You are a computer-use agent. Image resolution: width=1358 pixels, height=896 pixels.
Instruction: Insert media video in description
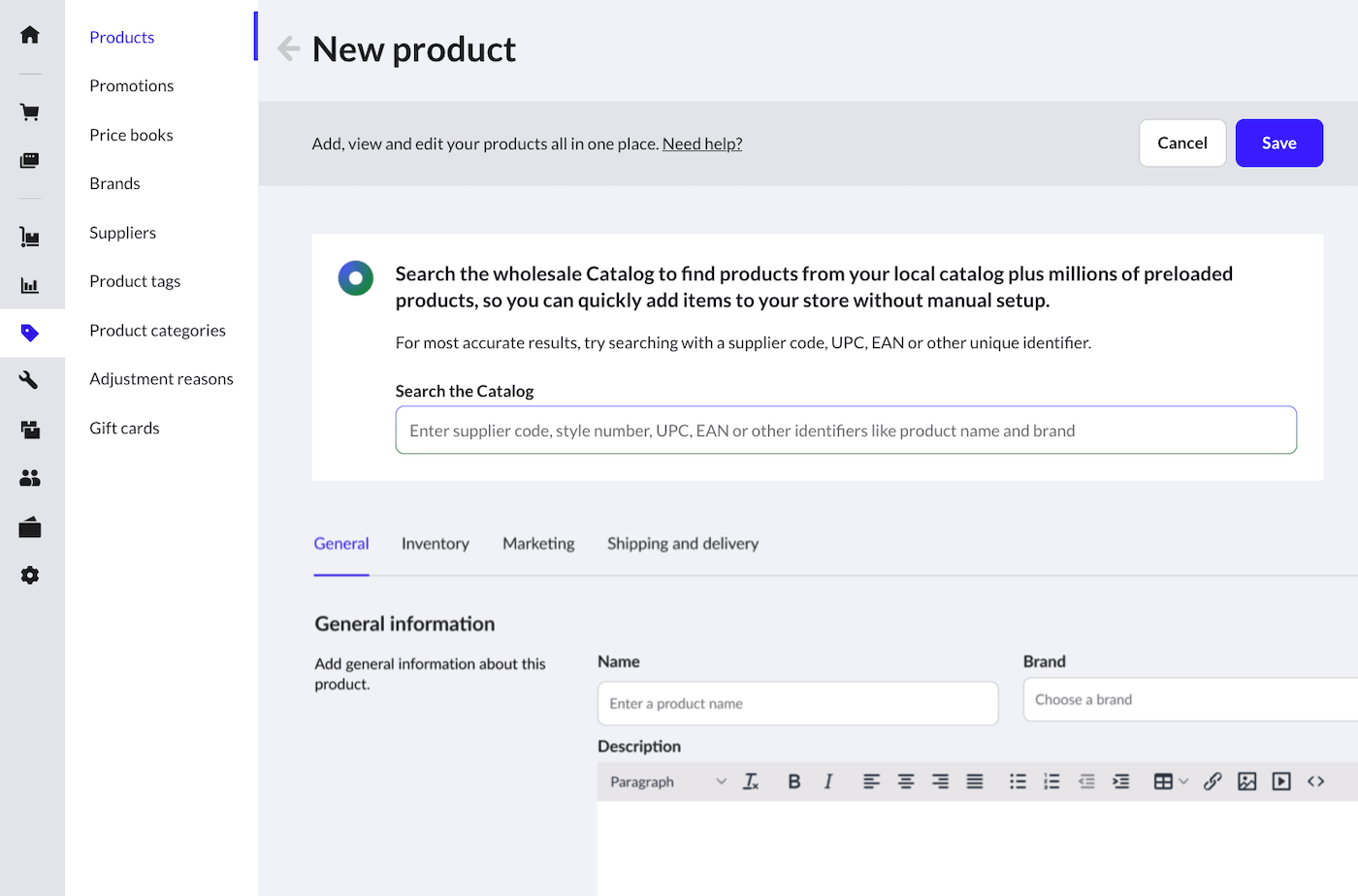[1281, 782]
